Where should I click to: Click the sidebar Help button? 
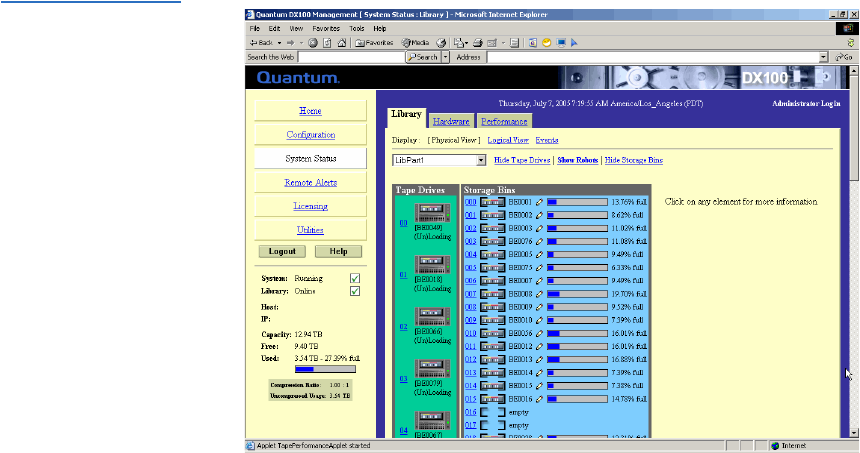pos(338,251)
